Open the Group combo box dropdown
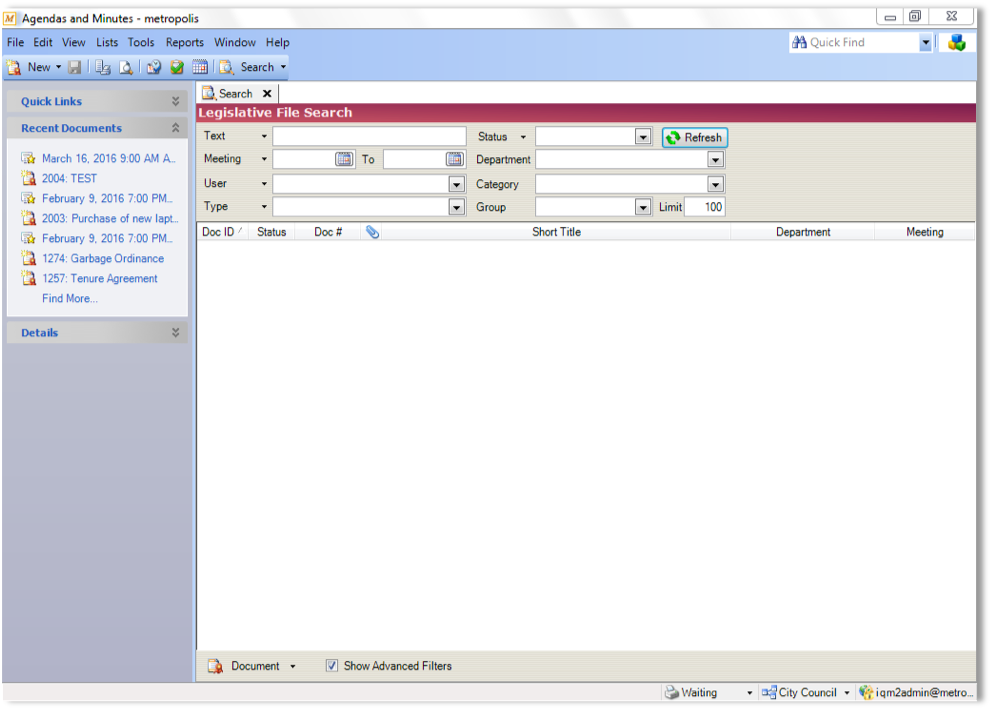The height and width of the screenshot is (708, 991). (643, 207)
